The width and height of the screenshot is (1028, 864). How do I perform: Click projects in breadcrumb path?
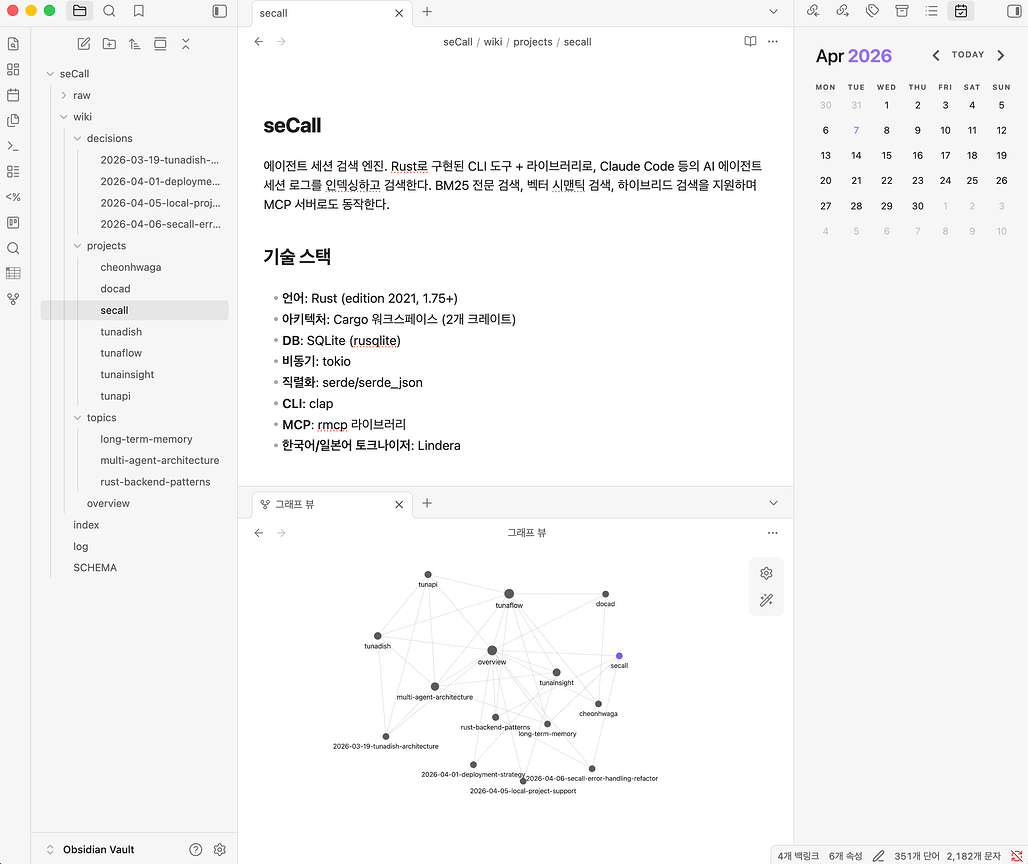[533, 42]
